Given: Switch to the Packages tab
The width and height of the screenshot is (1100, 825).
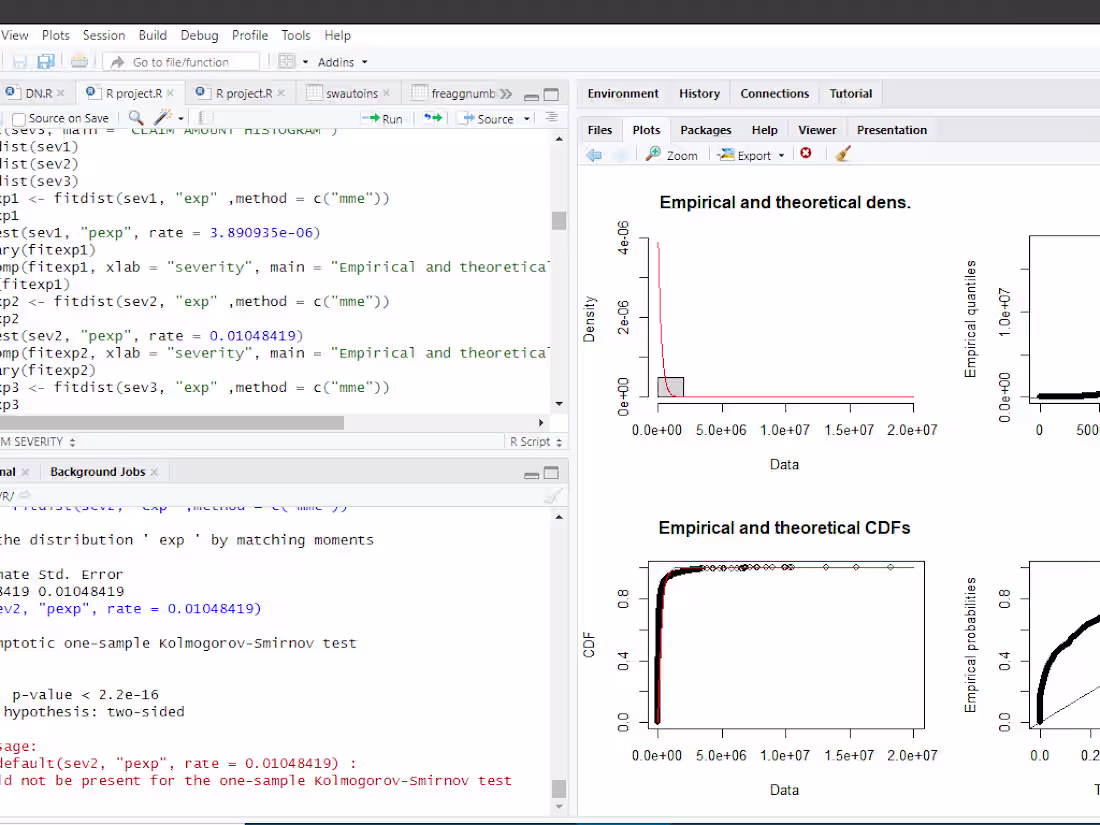Looking at the screenshot, I should click(705, 130).
